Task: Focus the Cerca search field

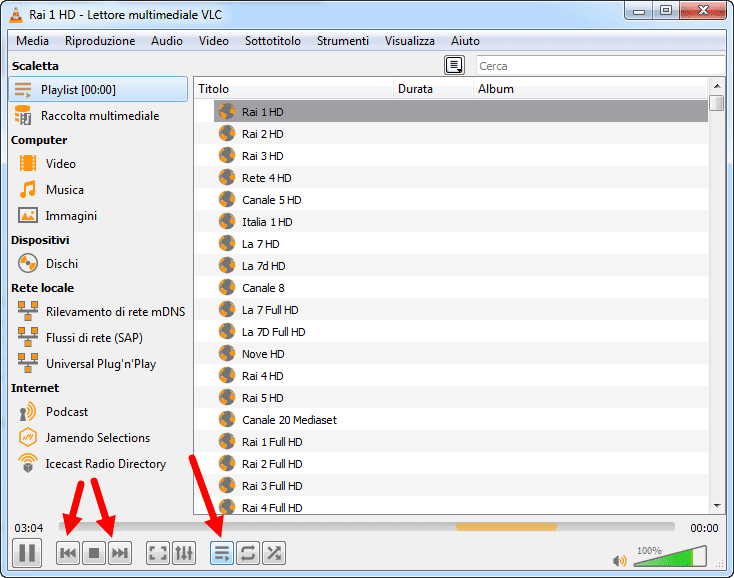Action: tap(600, 66)
